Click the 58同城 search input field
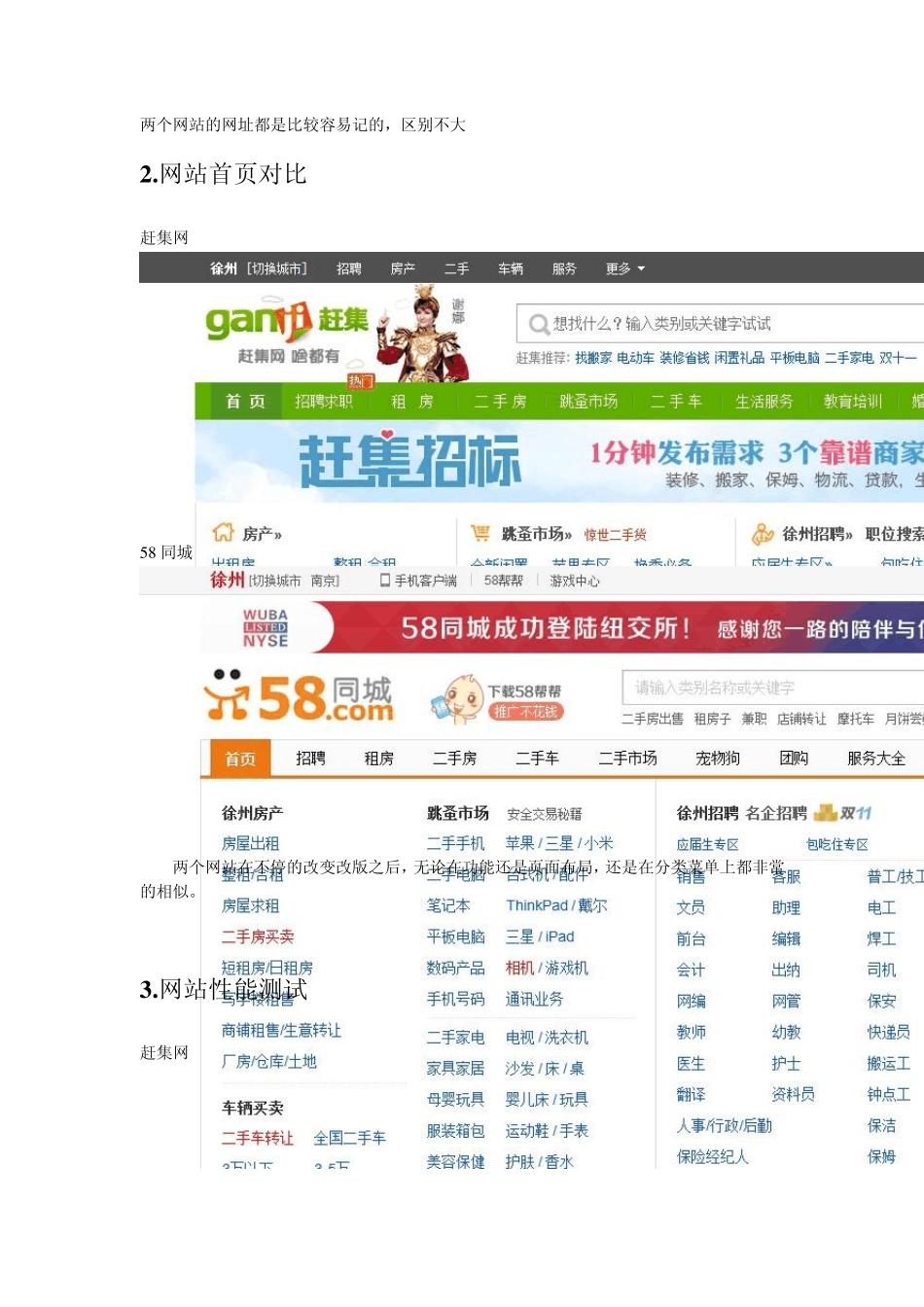 tap(773, 688)
